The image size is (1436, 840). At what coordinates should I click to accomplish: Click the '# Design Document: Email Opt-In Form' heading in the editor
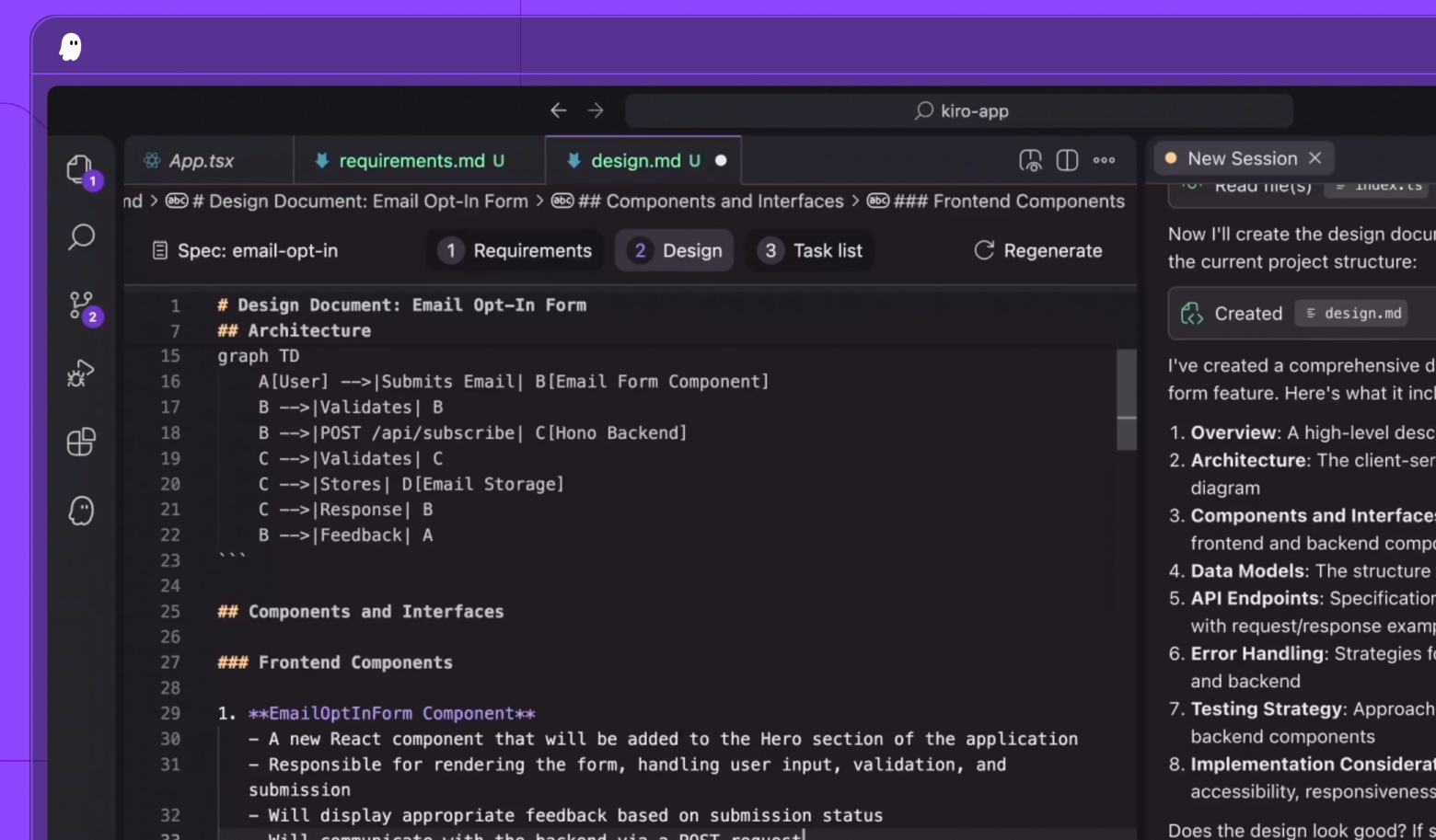pyautogui.click(x=401, y=305)
